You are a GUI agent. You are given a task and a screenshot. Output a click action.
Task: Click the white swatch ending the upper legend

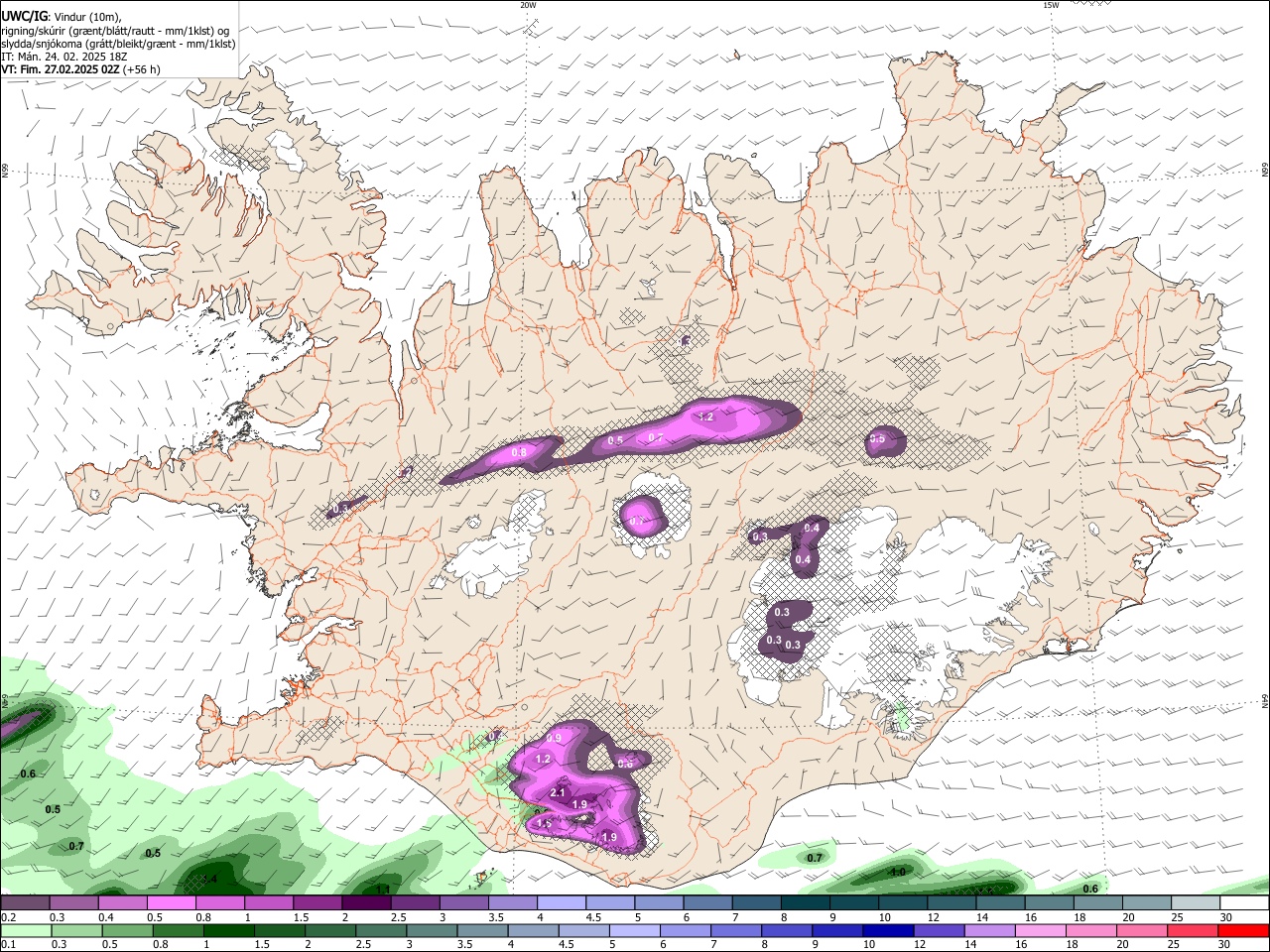click(1244, 902)
